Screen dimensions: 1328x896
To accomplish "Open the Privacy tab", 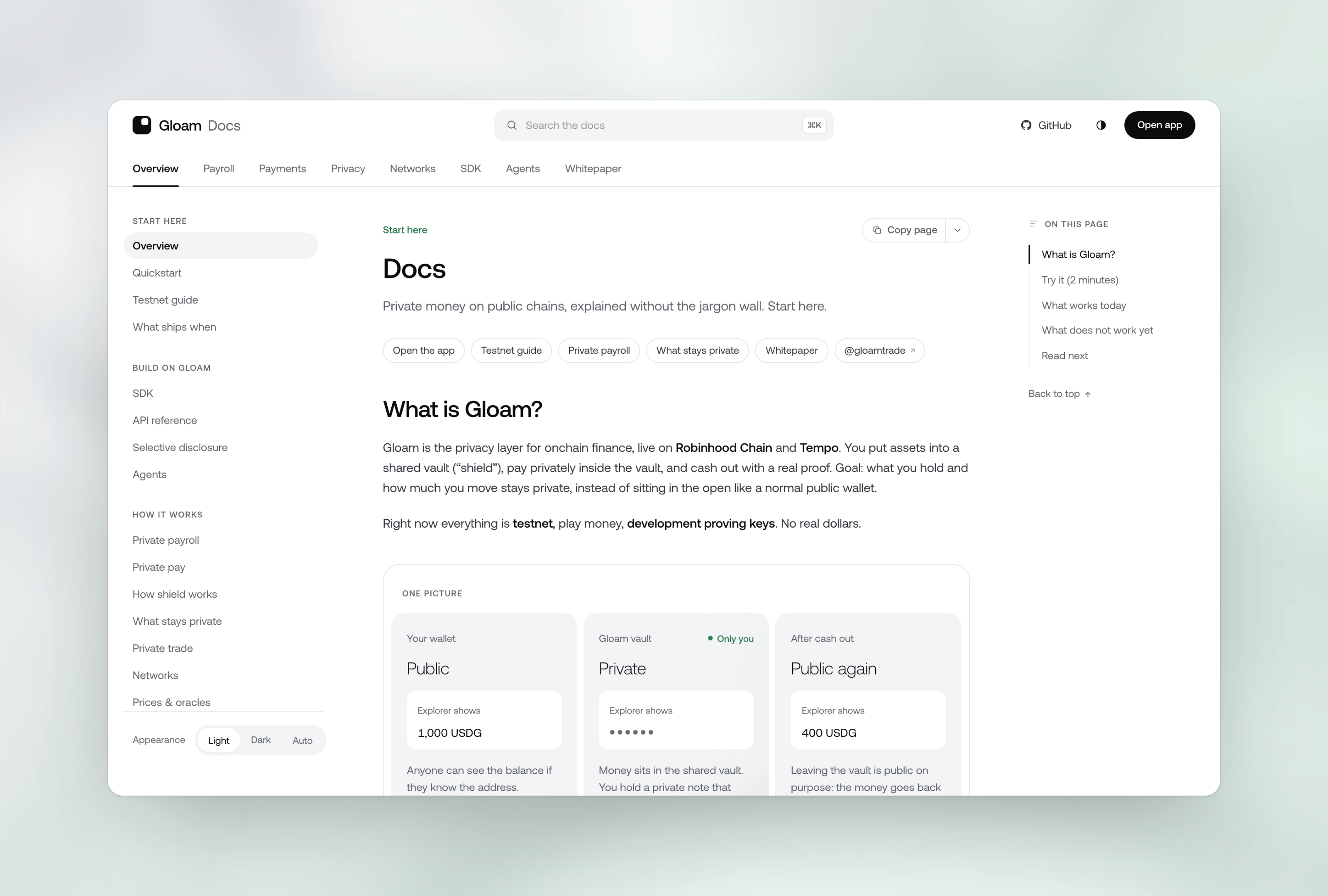I will [x=348, y=168].
